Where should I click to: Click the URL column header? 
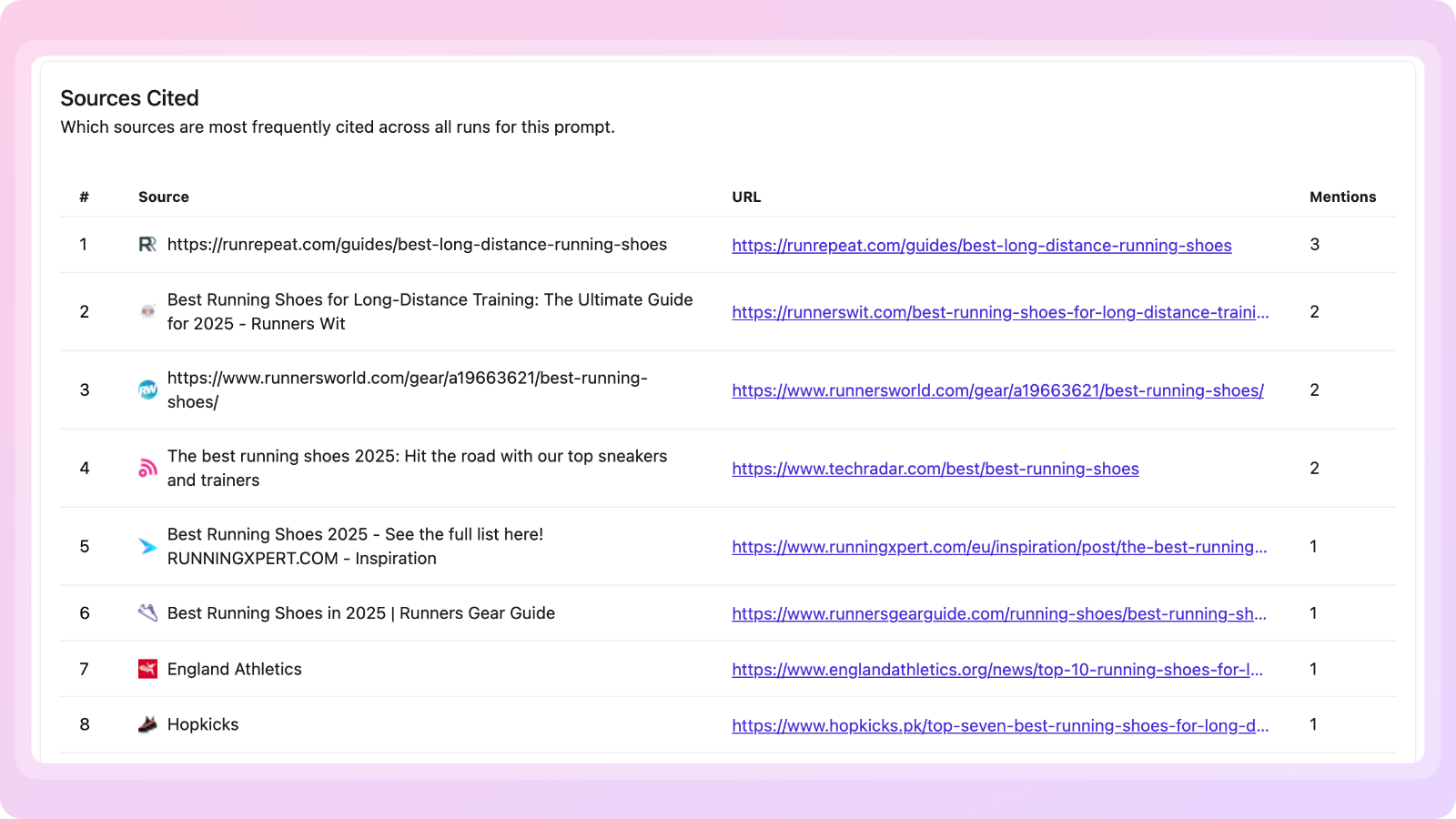coord(746,197)
